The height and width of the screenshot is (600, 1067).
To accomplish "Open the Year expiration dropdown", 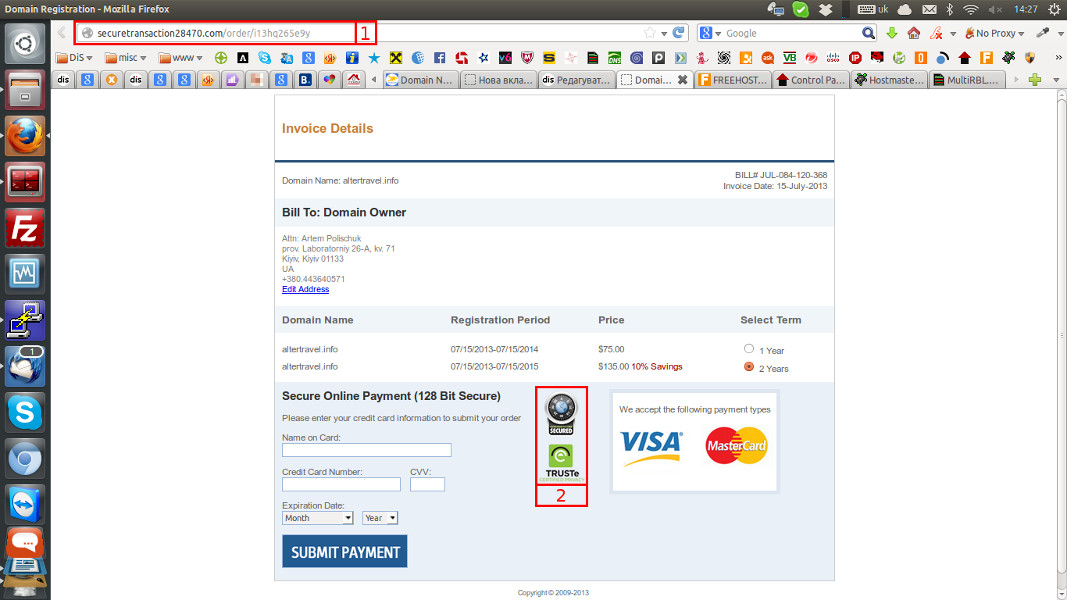I will tap(380, 518).
